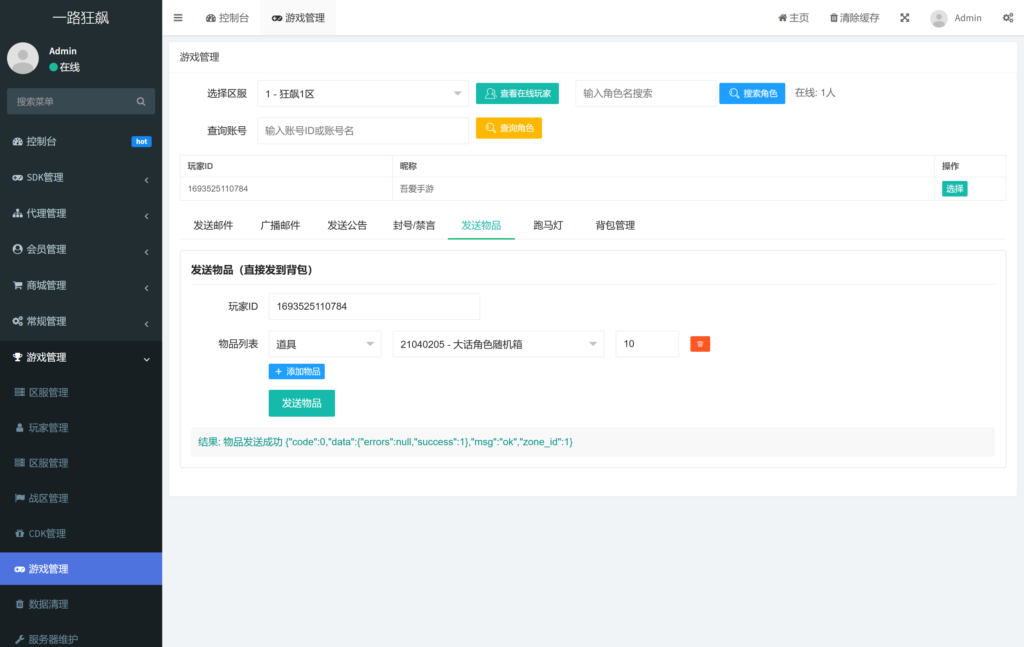Click the 商城管理 shopping cart icon
The image size is (1024, 647).
click(18, 285)
